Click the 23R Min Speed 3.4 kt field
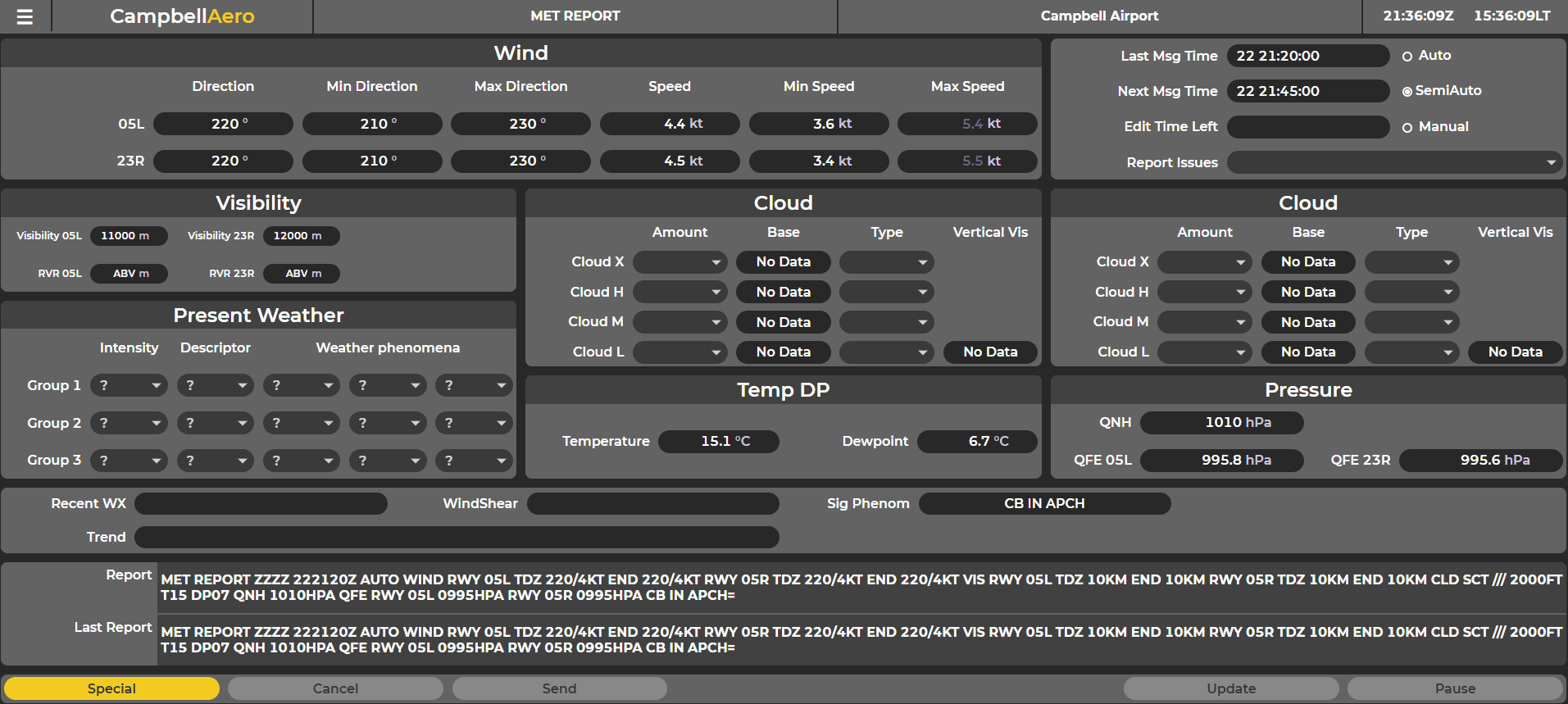 (819, 161)
